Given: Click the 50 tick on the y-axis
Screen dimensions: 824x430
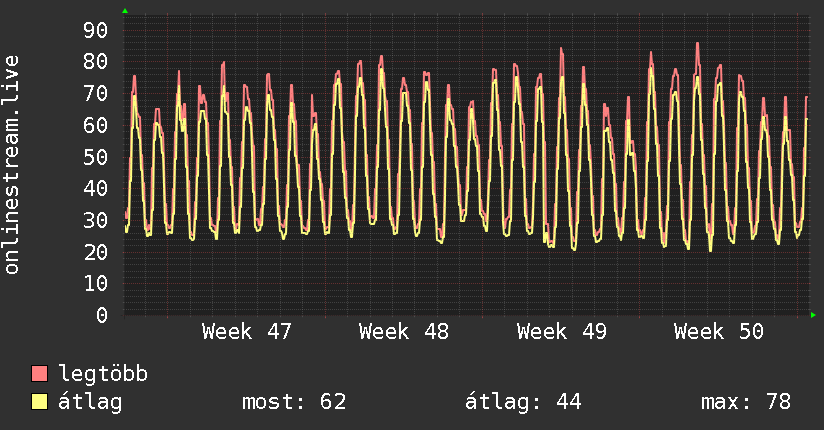Looking at the screenshot, I should [95, 157].
